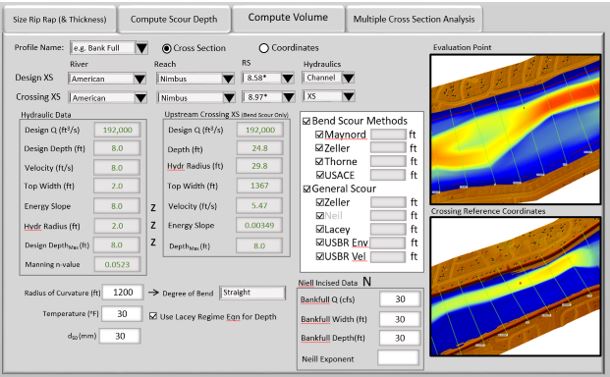The height and width of the screenshot is (377, 610).
Task: Expand the Design XS Hydraulics Channel dropdown
Action: [x=348, y=78]
